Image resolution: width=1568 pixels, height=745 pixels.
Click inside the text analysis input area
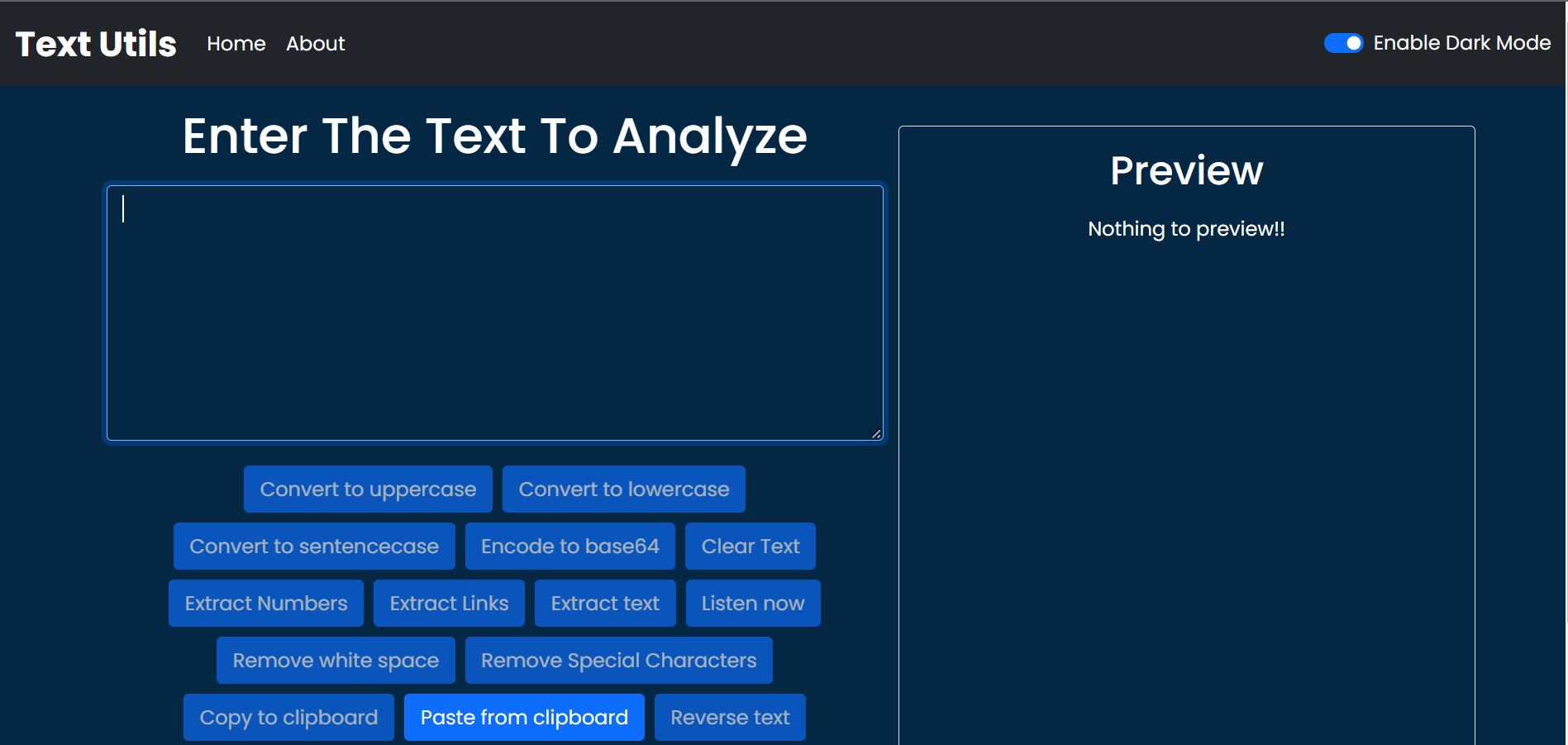[x=494, y=313]
